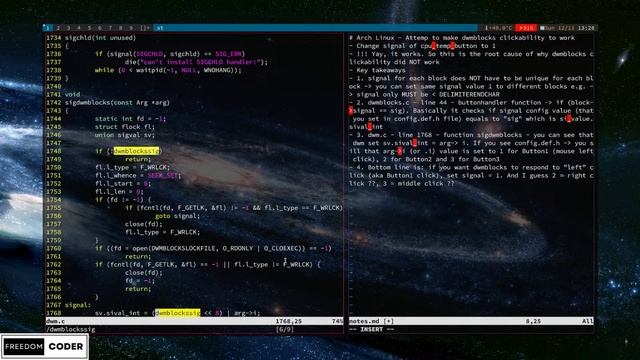Viewport: 640px width, 360px height.
Task: Click 'notes.md [+]' in right statusline
Action: click(x=371, y=321)
